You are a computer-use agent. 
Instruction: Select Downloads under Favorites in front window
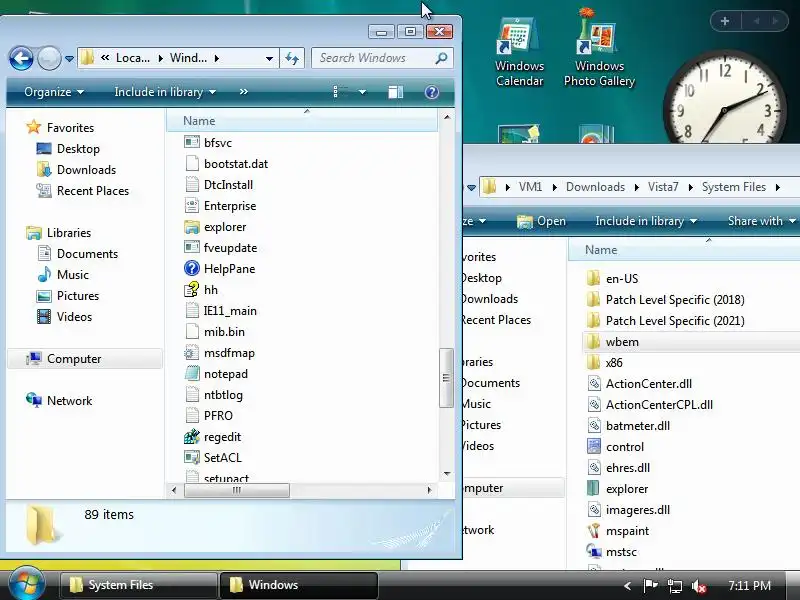coord(86,170)
